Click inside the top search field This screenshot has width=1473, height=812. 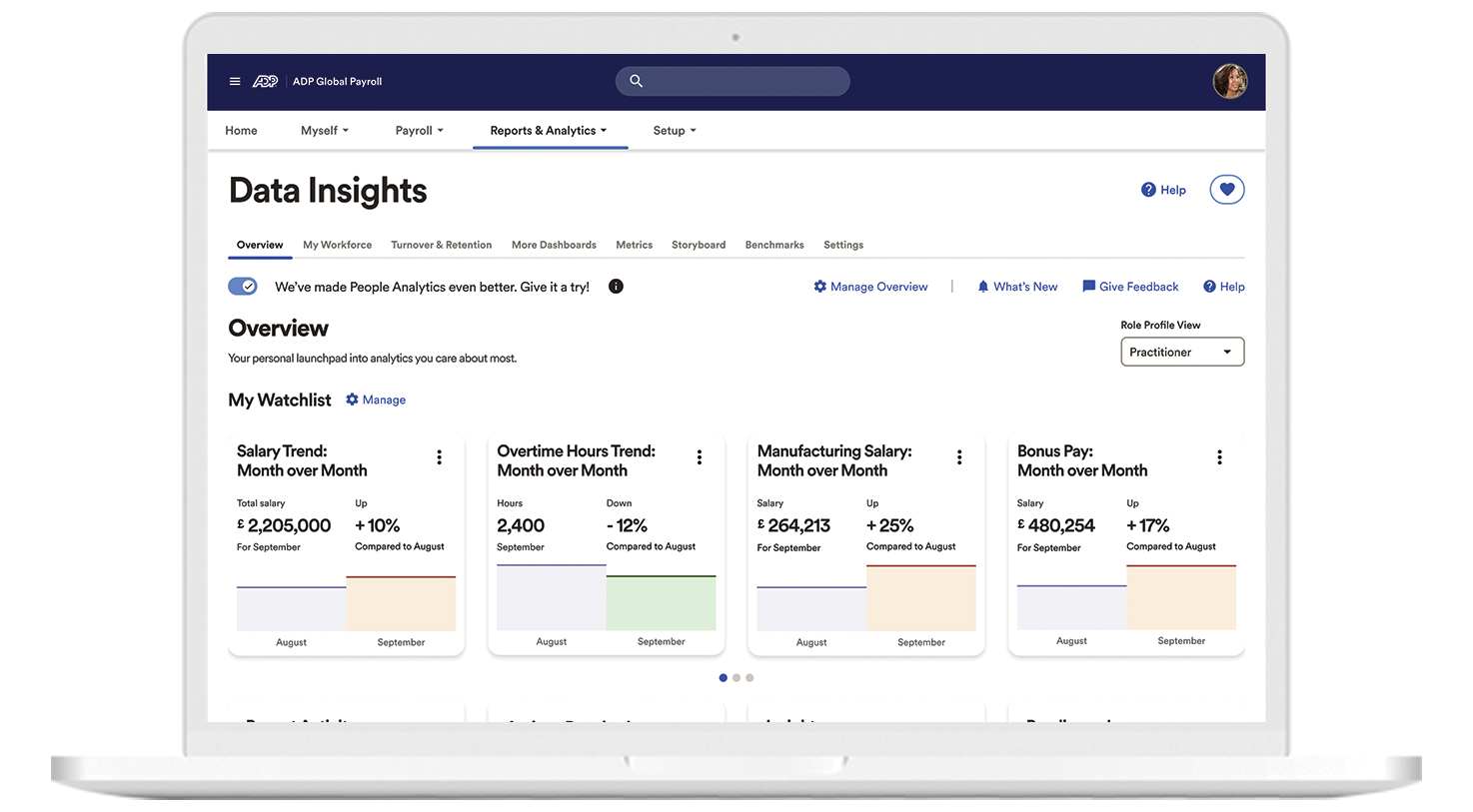733,81
